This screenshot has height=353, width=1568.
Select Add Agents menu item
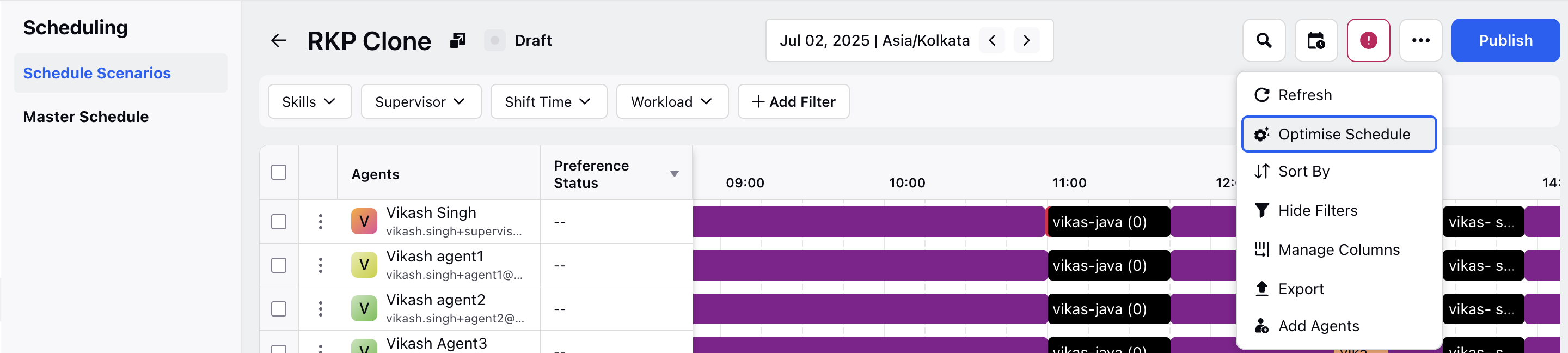point(1339,326)
